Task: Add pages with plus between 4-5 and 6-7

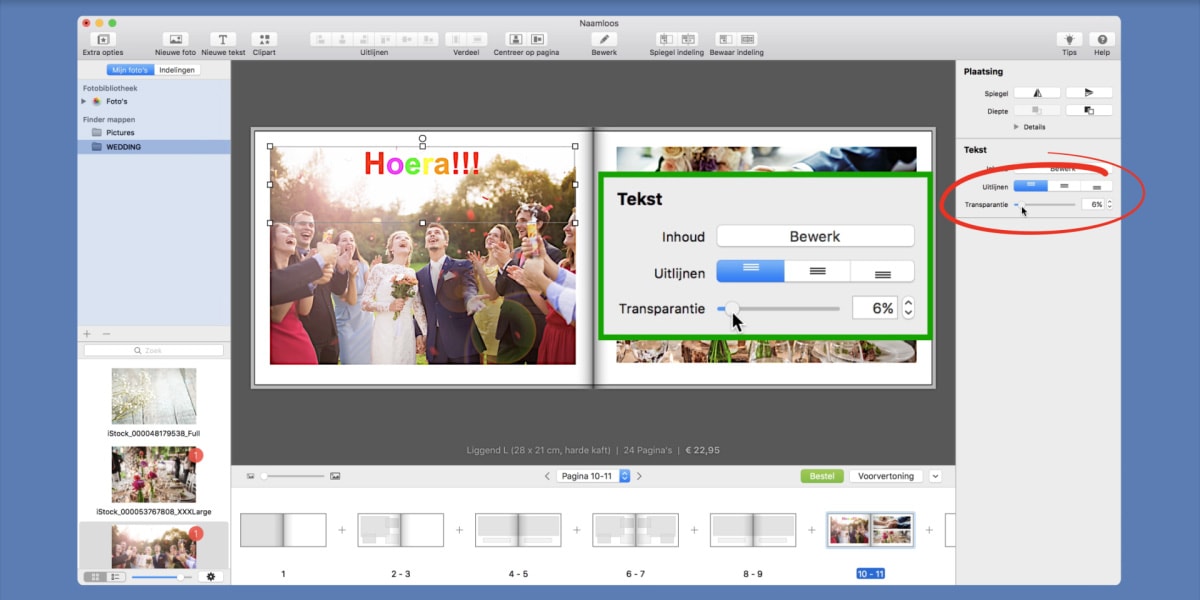Action: pos(577,530)
